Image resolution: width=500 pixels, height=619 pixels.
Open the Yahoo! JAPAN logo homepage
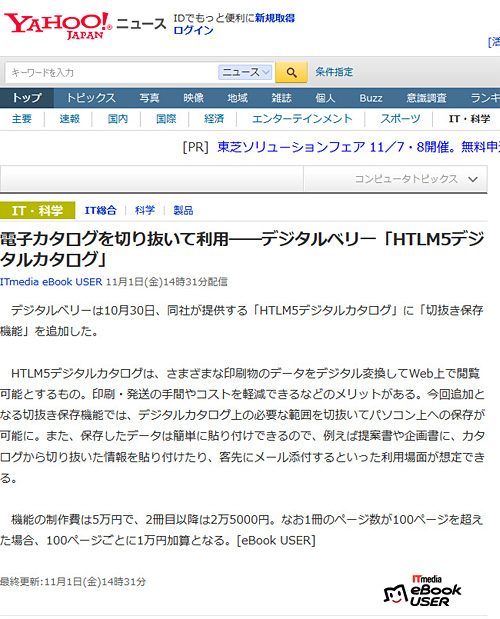tap(58, 26)
